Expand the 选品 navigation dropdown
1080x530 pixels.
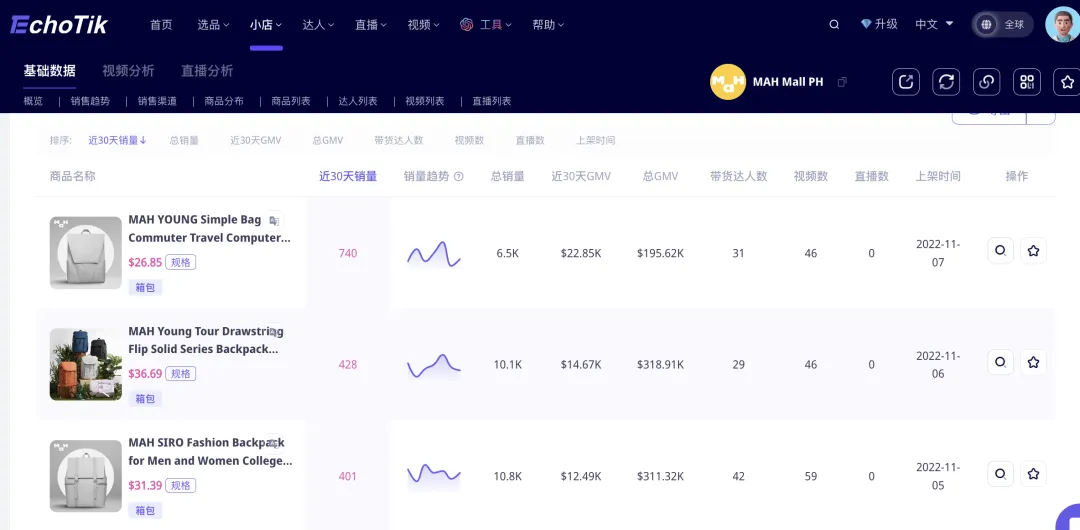(x=214, y=25)
